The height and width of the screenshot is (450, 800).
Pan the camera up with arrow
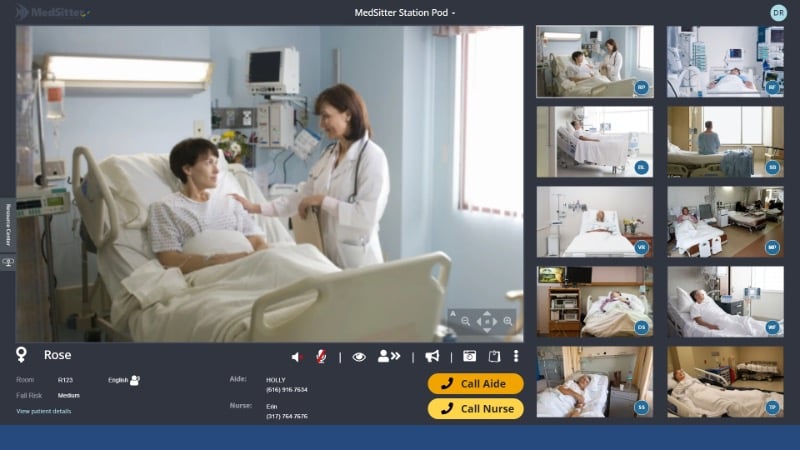pos(486,314)
